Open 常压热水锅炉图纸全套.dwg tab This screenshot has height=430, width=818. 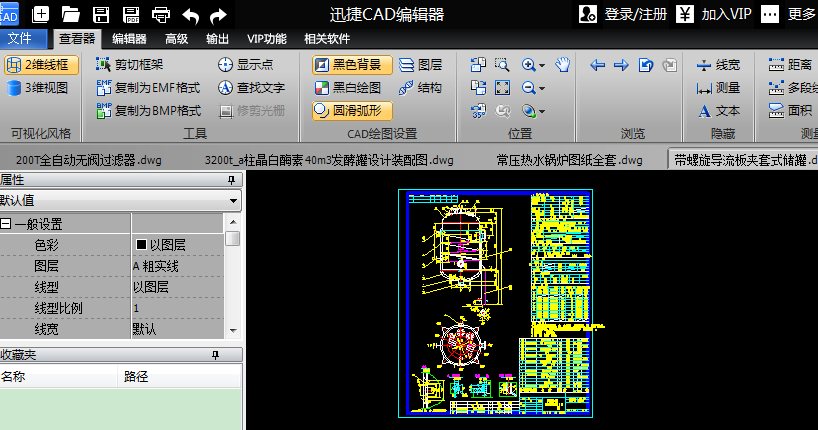point(569,160)
